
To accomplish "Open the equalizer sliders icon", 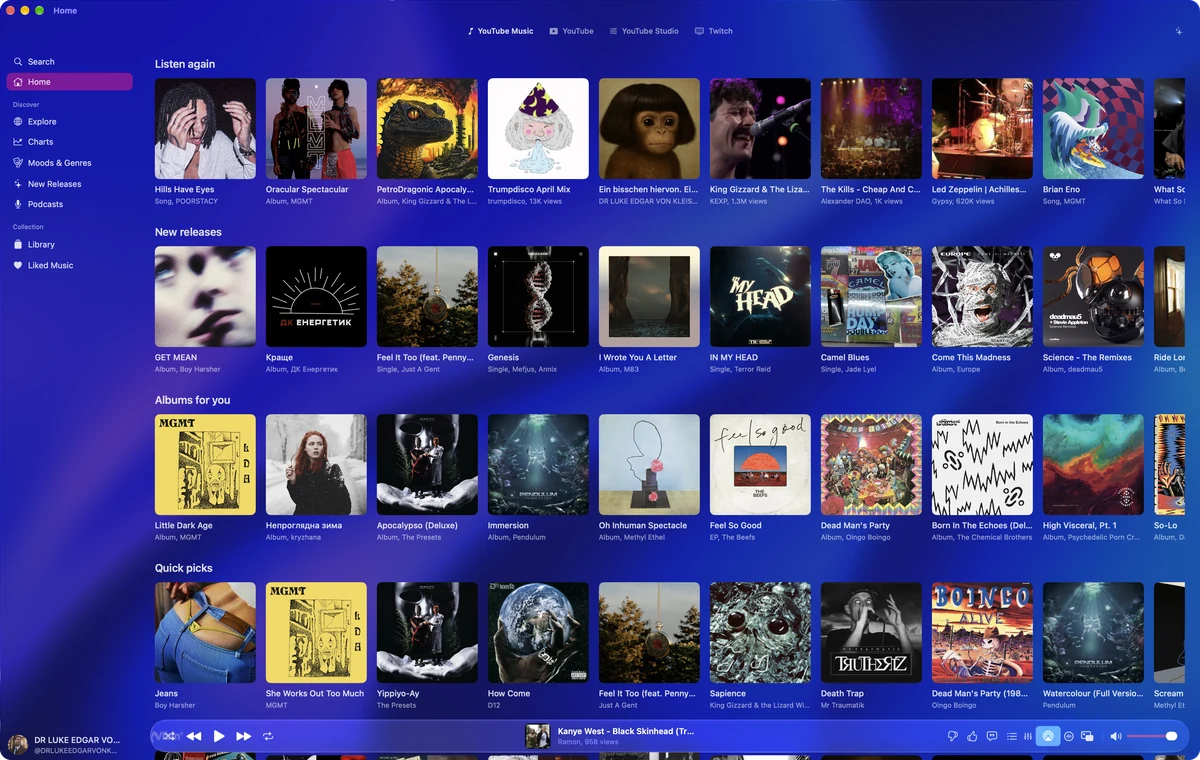I will tap(1028, 736).
